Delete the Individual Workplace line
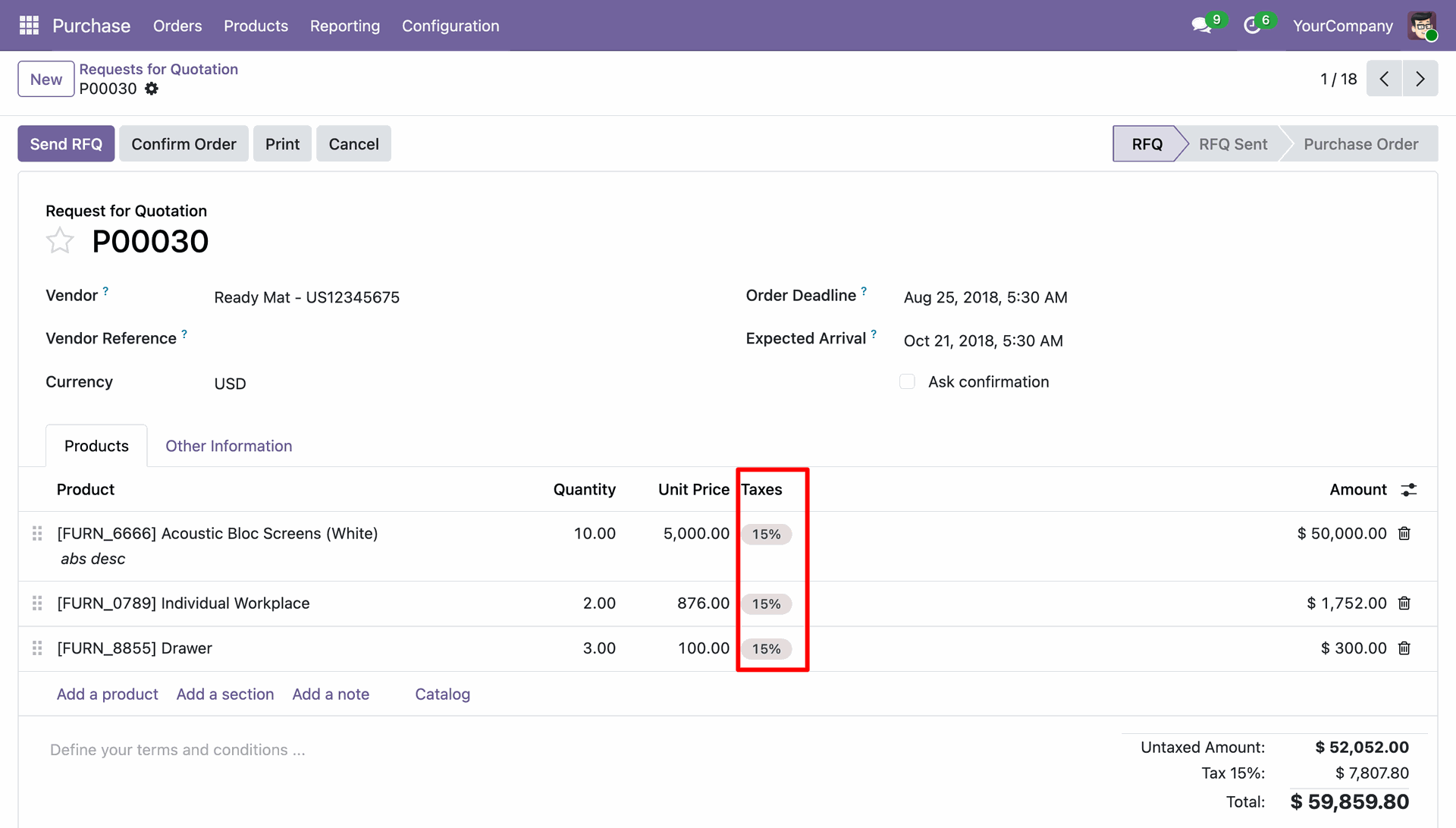Viewport: 1456px width, 828px height. pos(1404,604)
